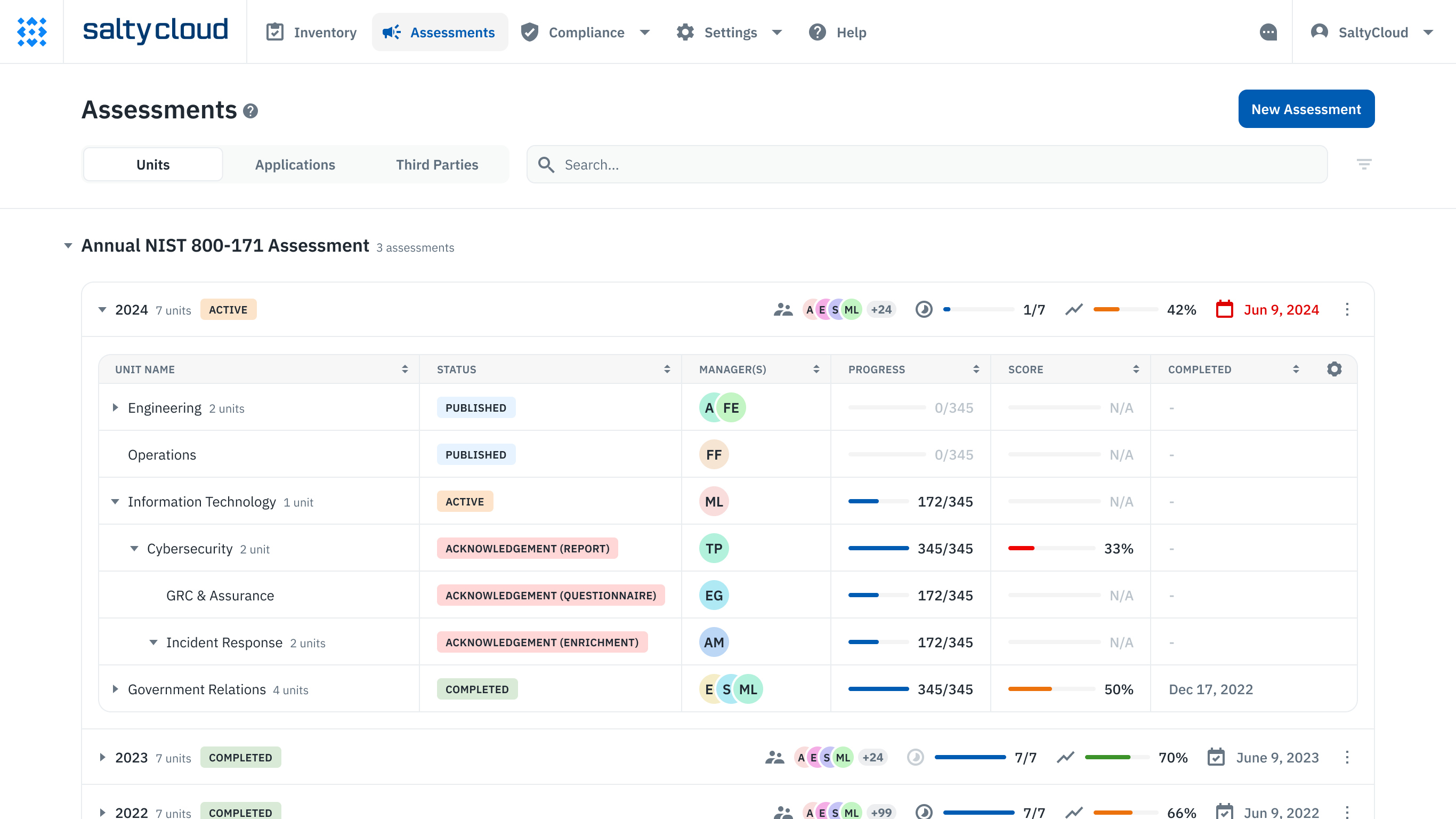Click the filter icon next to search bar

(1364, 164)
